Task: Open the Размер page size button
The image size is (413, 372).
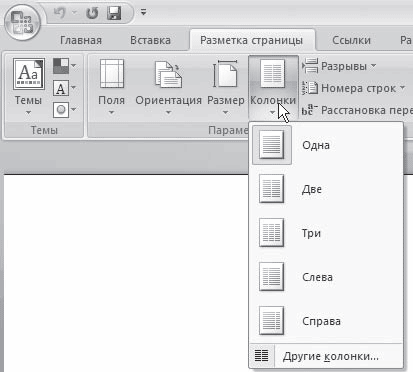Action: (x=226, y=87)
